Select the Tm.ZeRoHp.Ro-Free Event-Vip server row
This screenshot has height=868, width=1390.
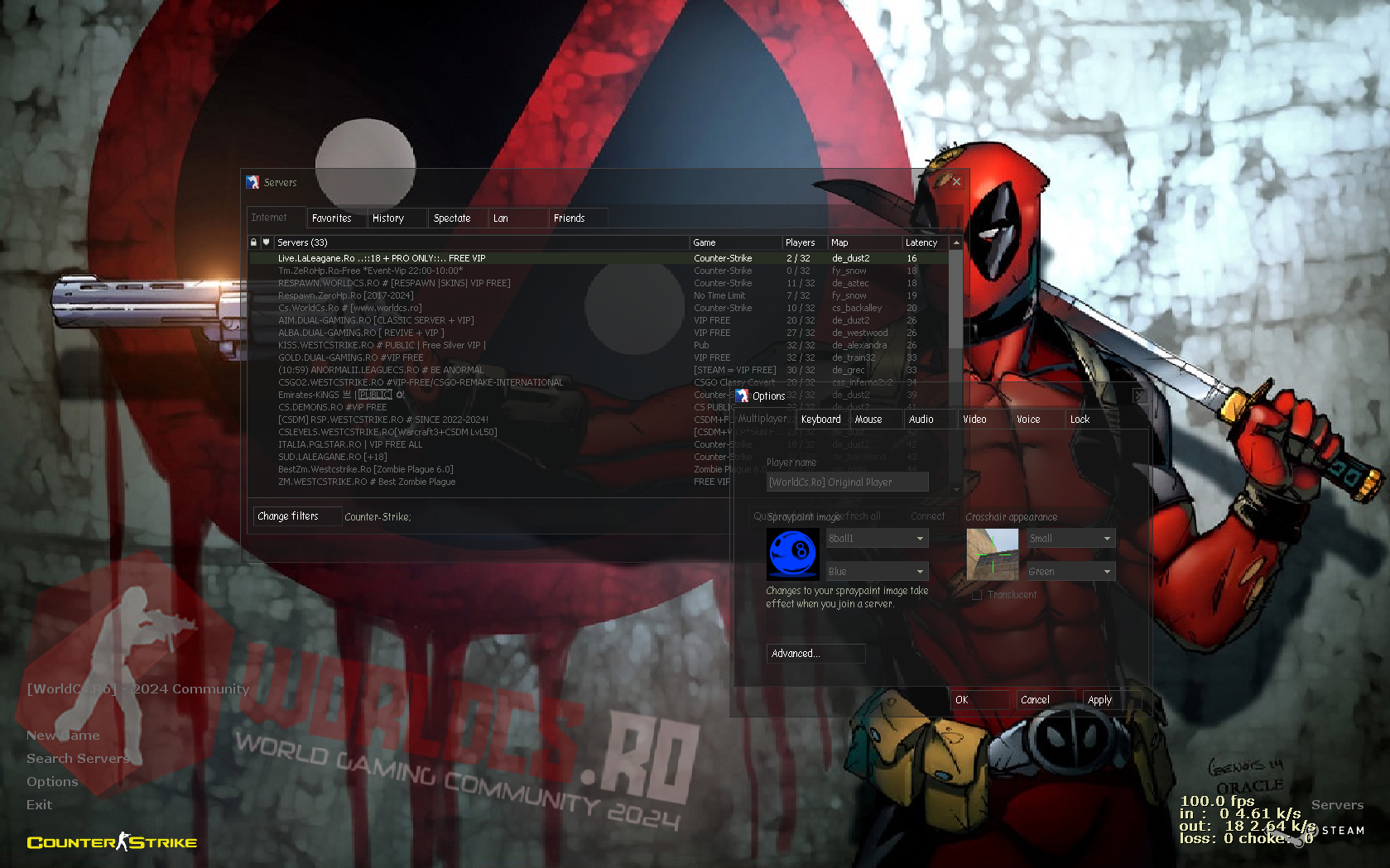(x=599, y=271)
